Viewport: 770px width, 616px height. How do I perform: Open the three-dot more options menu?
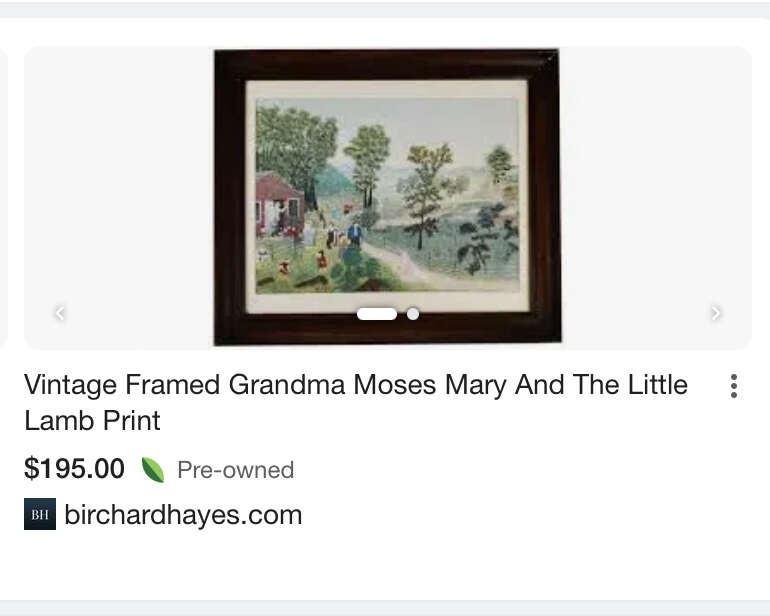[x=734, y=386]
